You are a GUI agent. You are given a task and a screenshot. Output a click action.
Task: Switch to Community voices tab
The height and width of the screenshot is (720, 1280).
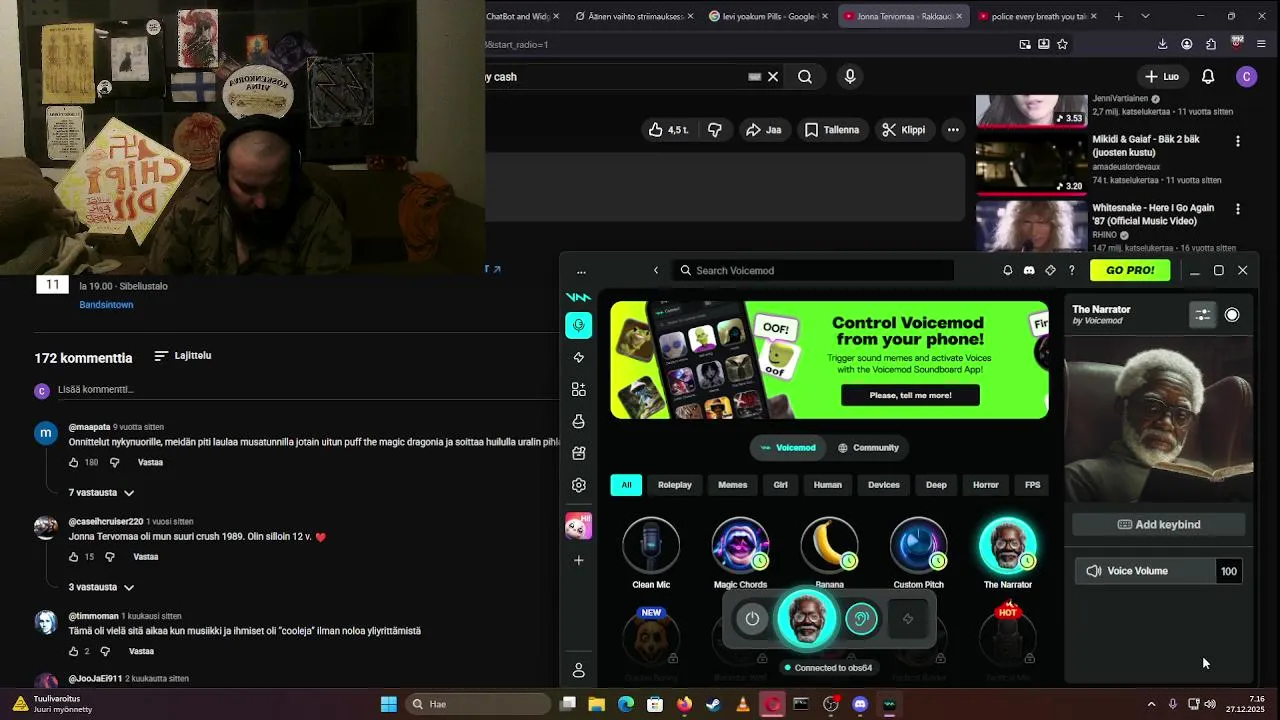pos(868,448)
